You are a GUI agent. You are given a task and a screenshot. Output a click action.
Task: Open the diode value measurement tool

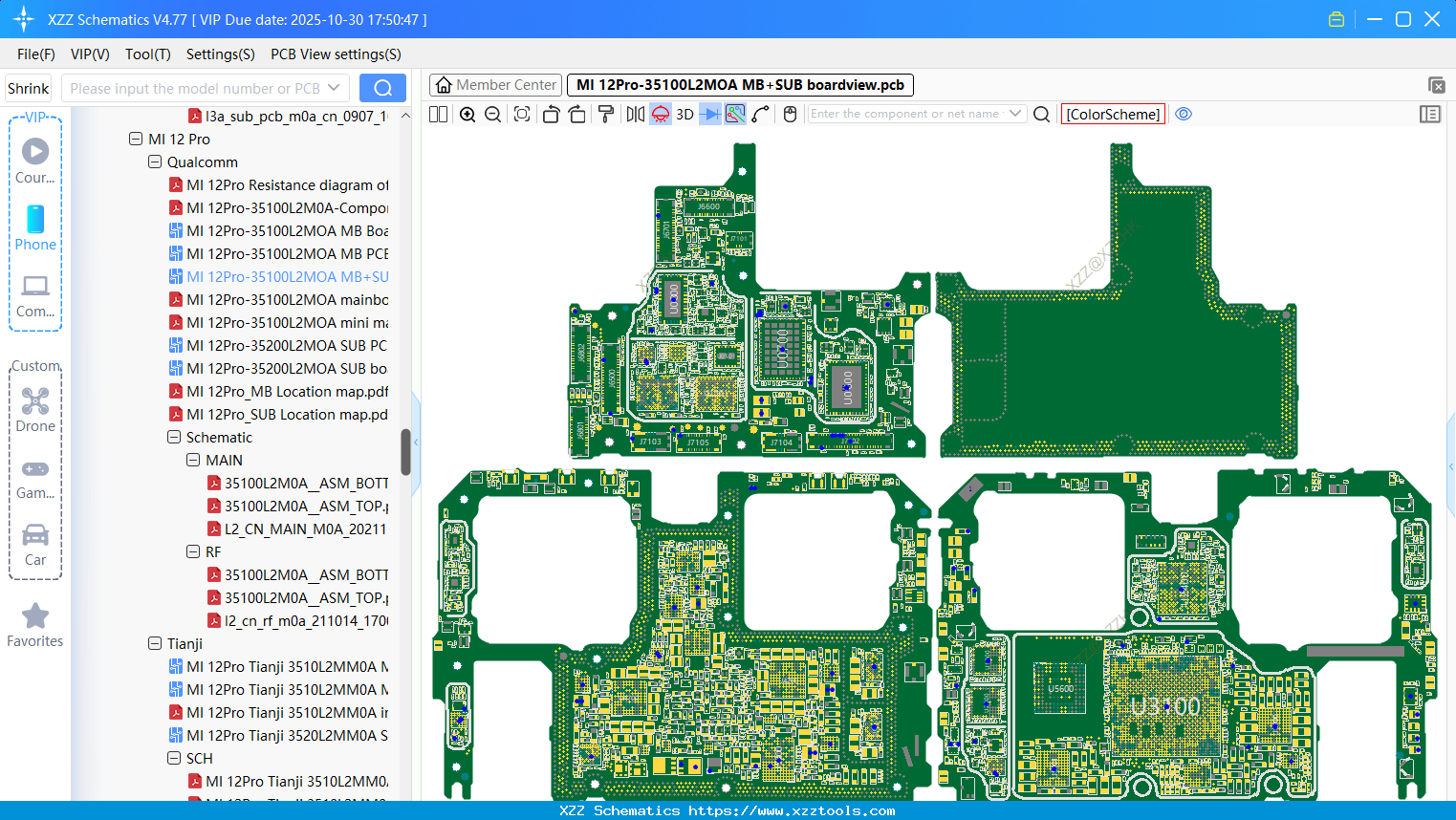pyautogui.click(x=709, y=114)
